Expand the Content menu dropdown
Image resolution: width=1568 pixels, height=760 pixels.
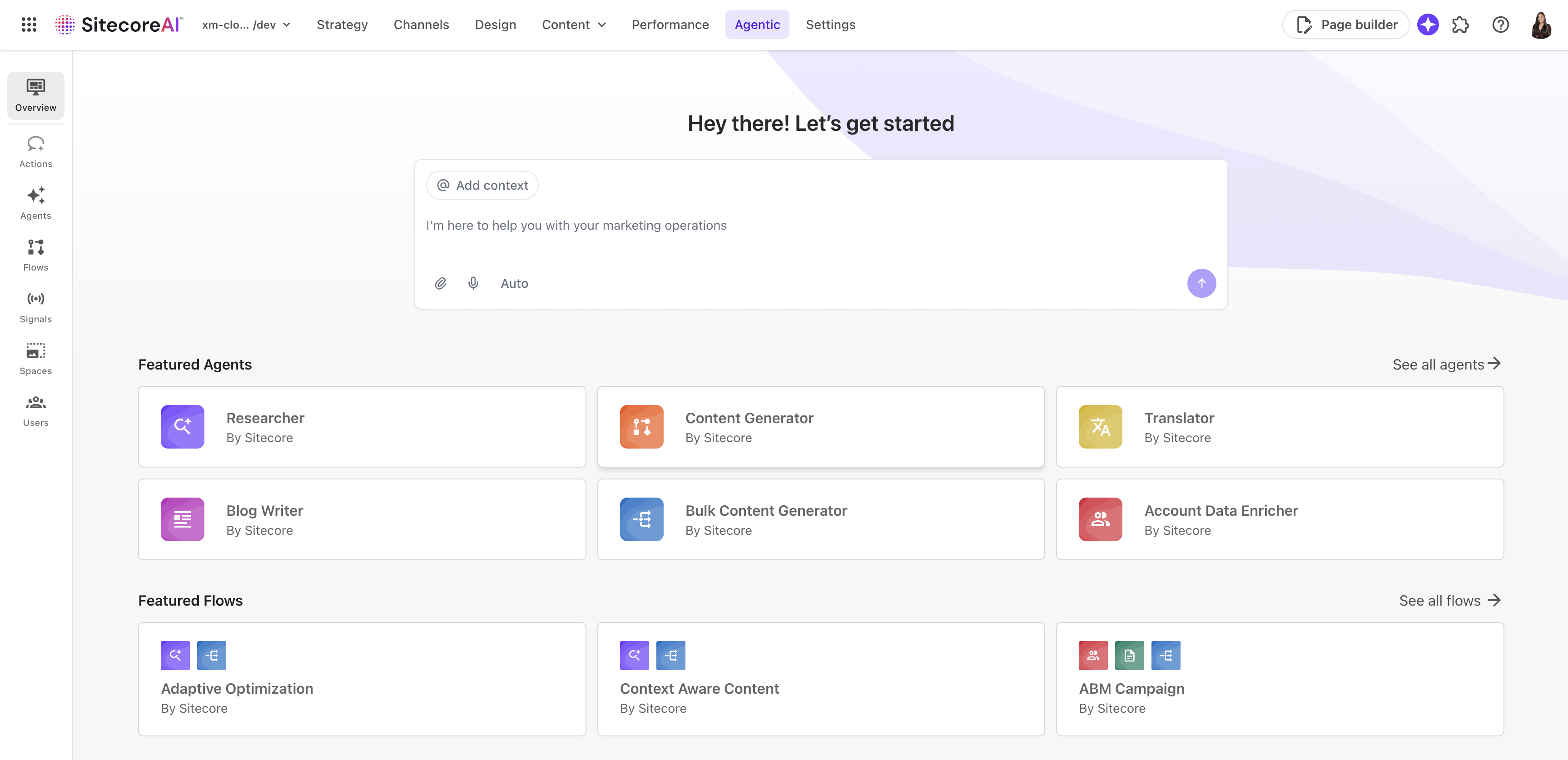click(x=573, y=25)
